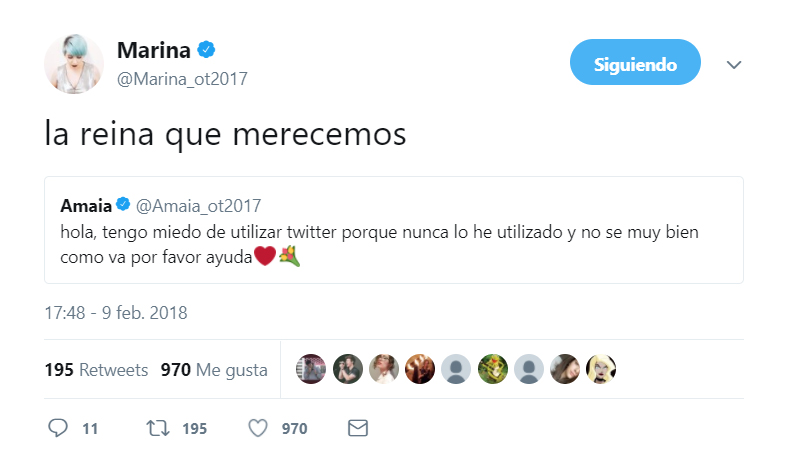
Task: View the 195 Retweets list
Action: (x=96, y=370)
